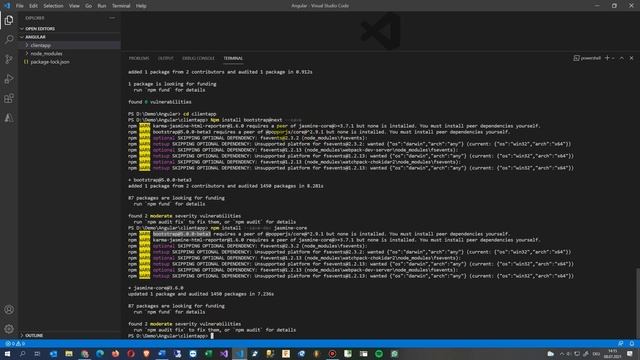Click the terminal vertical scrollbar
This screenshot has height=360, width=640.
tap(637, 303)
